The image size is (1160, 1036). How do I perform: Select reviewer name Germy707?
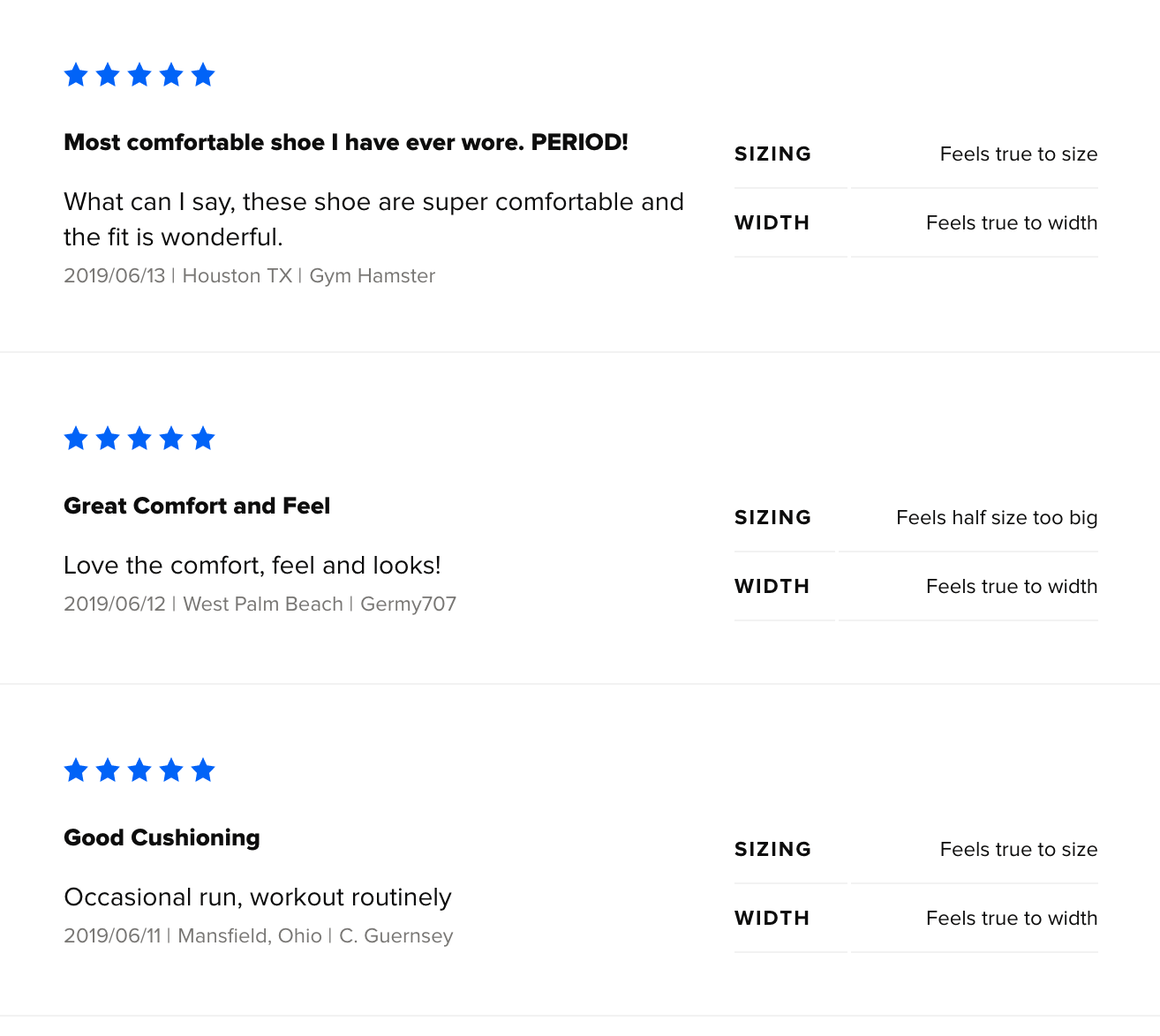408,604
